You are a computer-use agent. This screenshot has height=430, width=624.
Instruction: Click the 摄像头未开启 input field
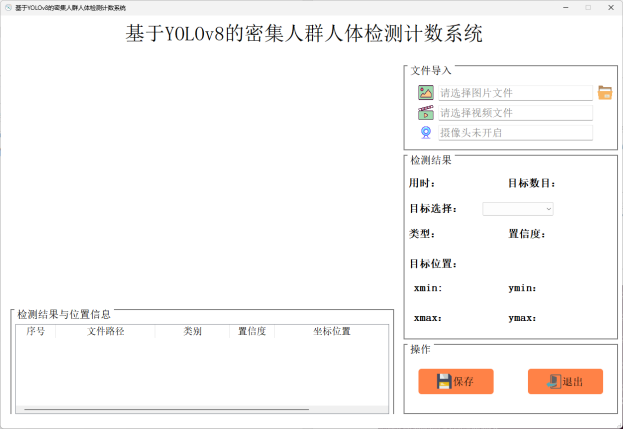[x=515, y=132]
